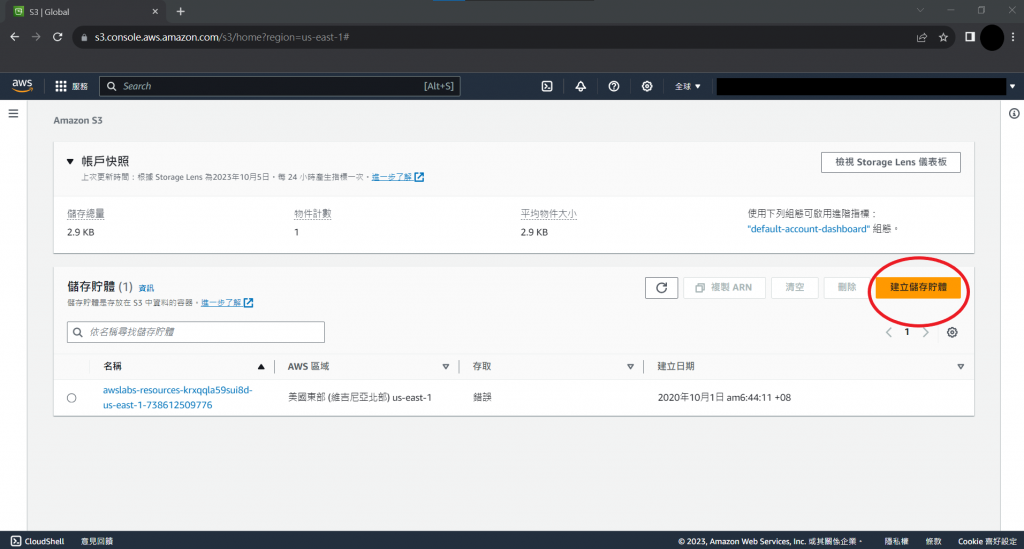This screenshot has height=549, width=1024.
Task: Collapse the account snapshot section
Action: 70,161
